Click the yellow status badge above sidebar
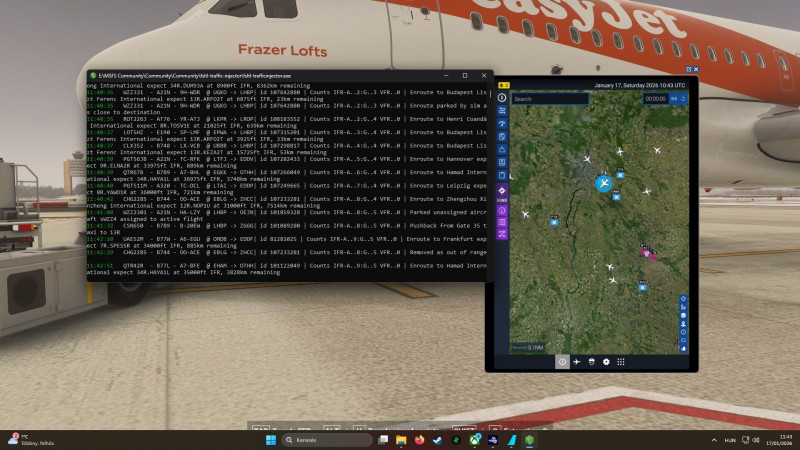800x450 pixels. tap(504, 85)
